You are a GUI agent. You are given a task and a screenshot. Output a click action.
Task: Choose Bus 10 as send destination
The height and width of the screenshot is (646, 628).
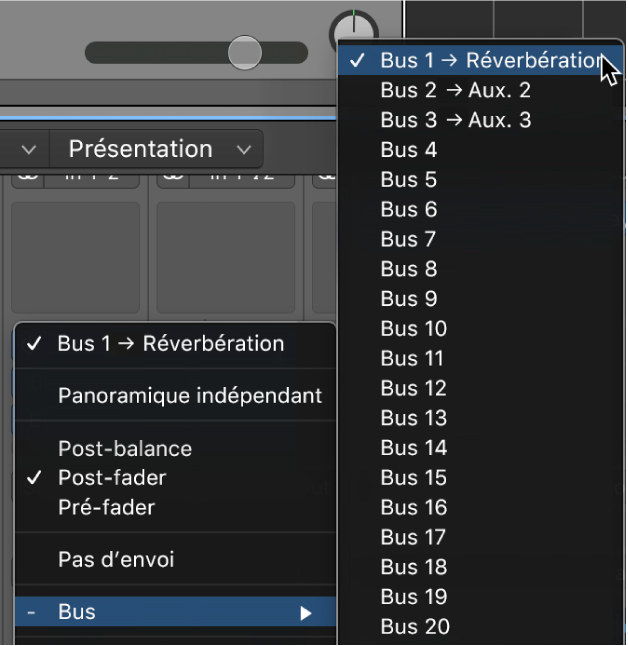coord(413,328)
